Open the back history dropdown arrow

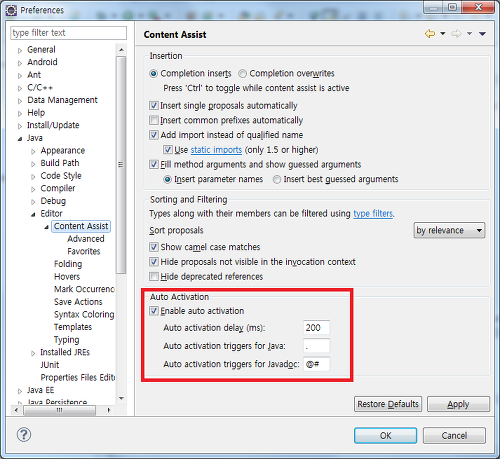tap(443, 34)
